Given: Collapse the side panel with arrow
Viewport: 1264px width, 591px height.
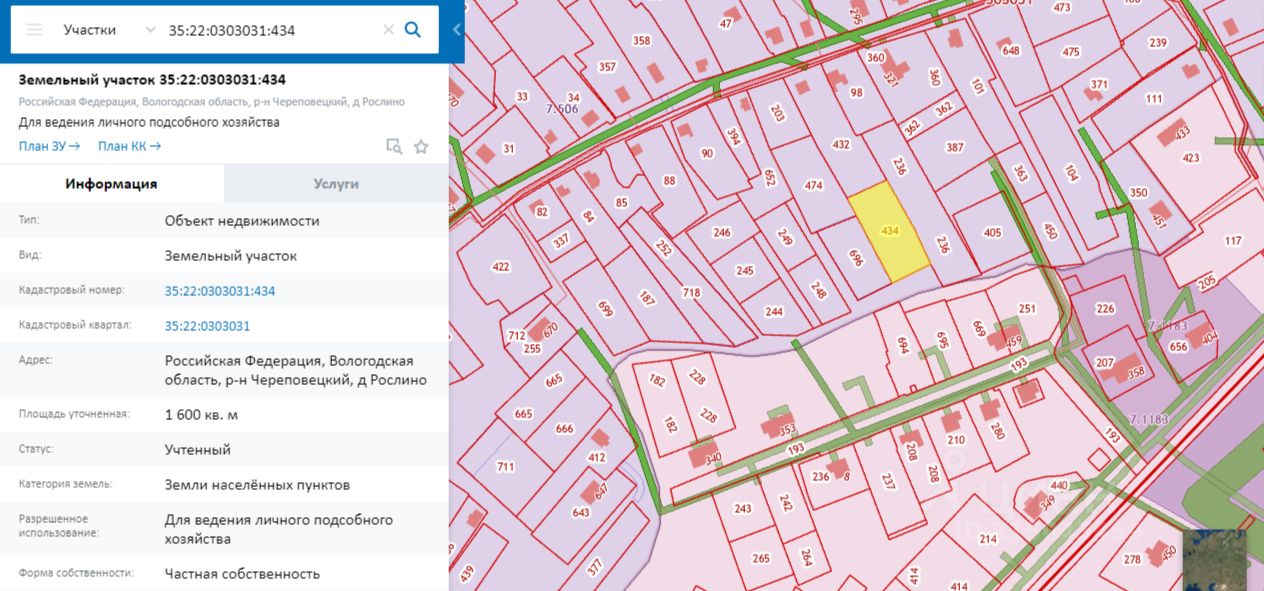Looking at the screenshot, I should pyautogui.click(x=457, y=29).
